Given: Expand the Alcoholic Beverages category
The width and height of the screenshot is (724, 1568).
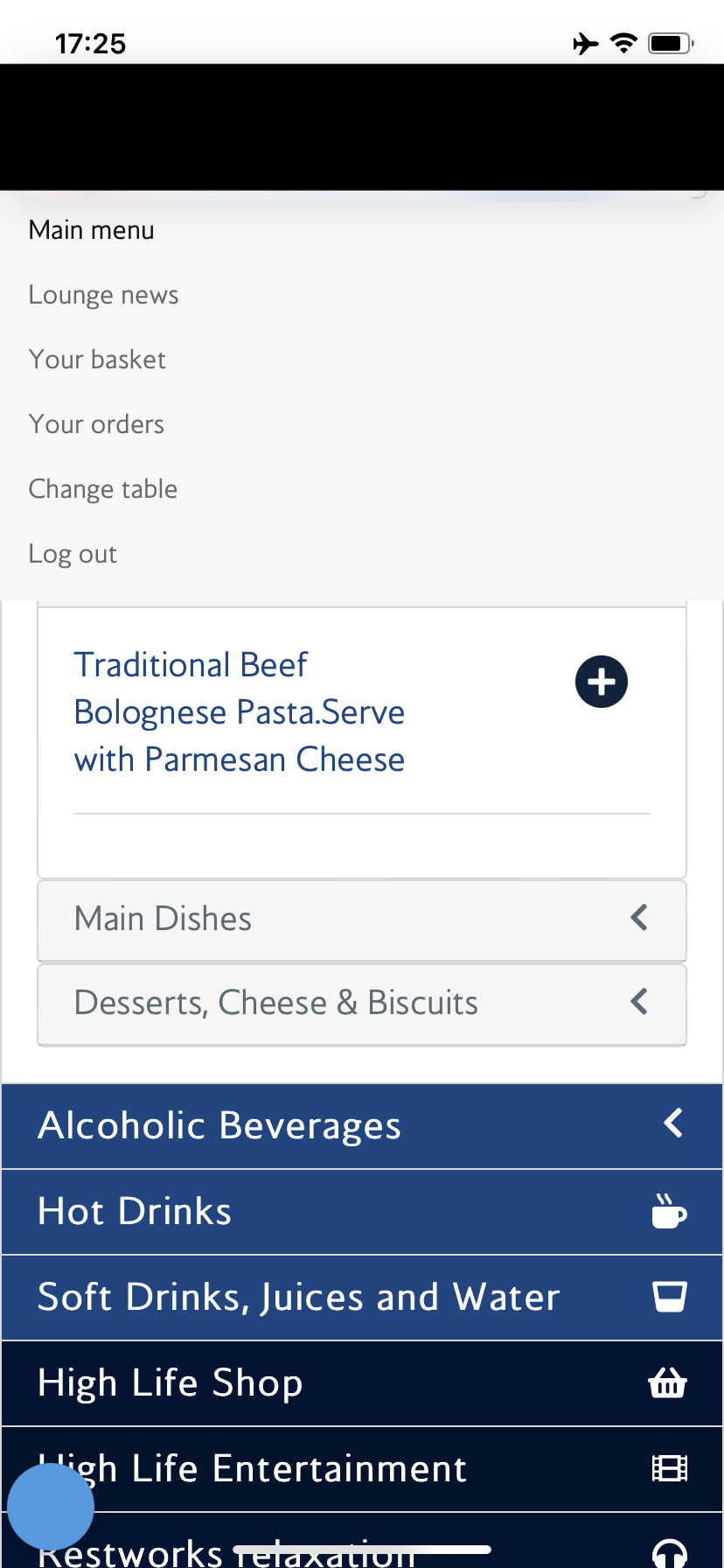Looking at the screenshot, I should (361, 1126).
